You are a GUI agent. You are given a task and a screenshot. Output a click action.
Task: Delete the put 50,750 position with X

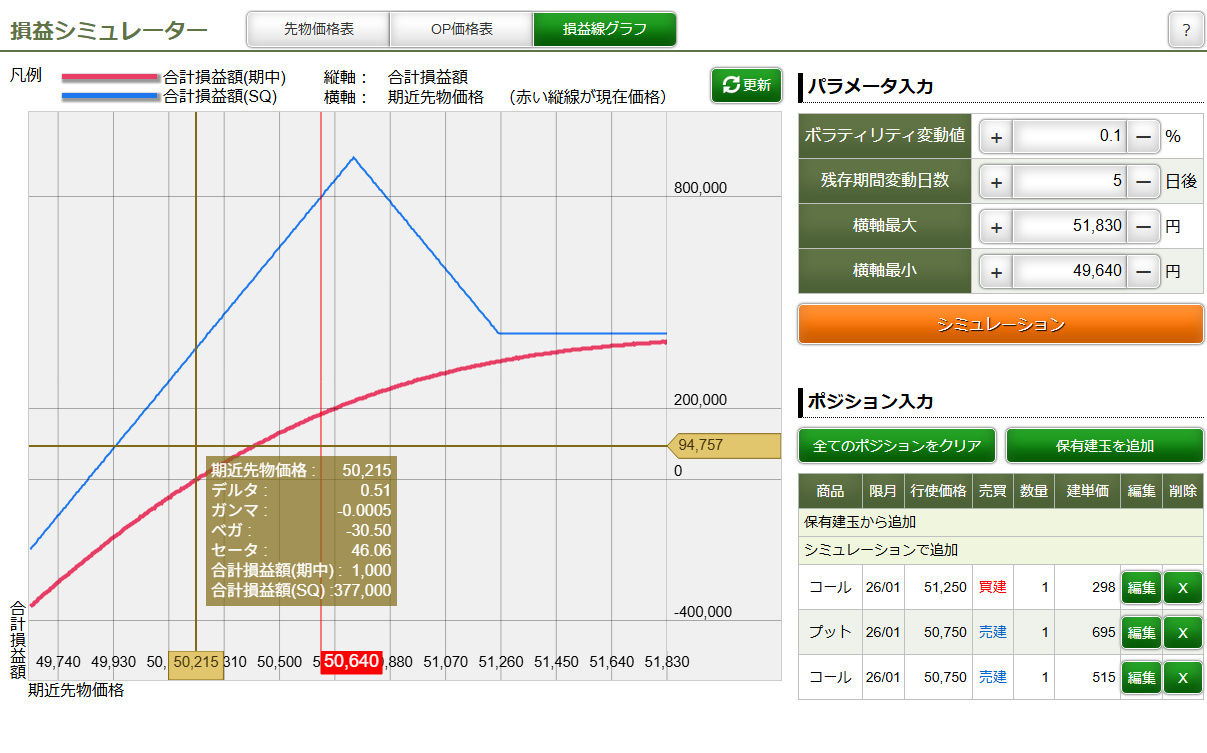pyautogui.click(x=1182, y=632)
